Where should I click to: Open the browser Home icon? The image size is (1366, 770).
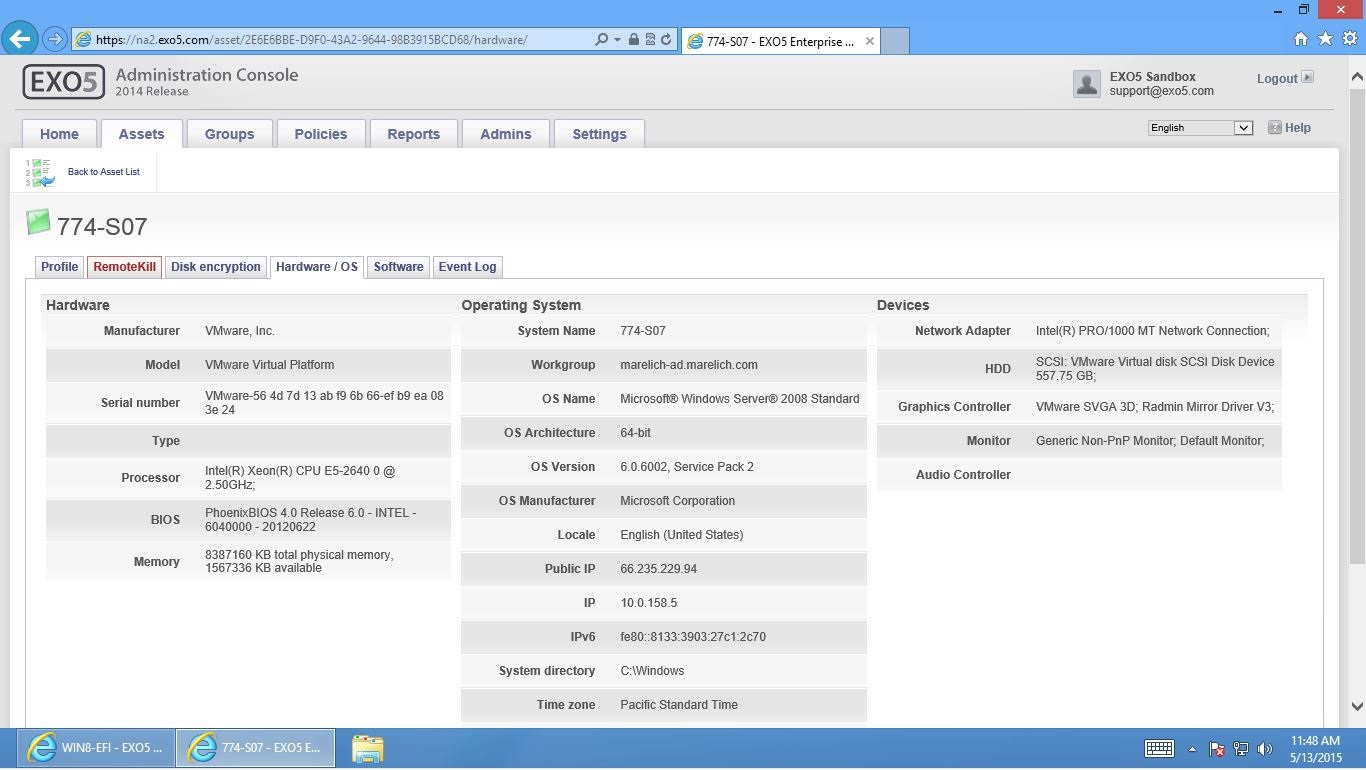pos(1301,39)
